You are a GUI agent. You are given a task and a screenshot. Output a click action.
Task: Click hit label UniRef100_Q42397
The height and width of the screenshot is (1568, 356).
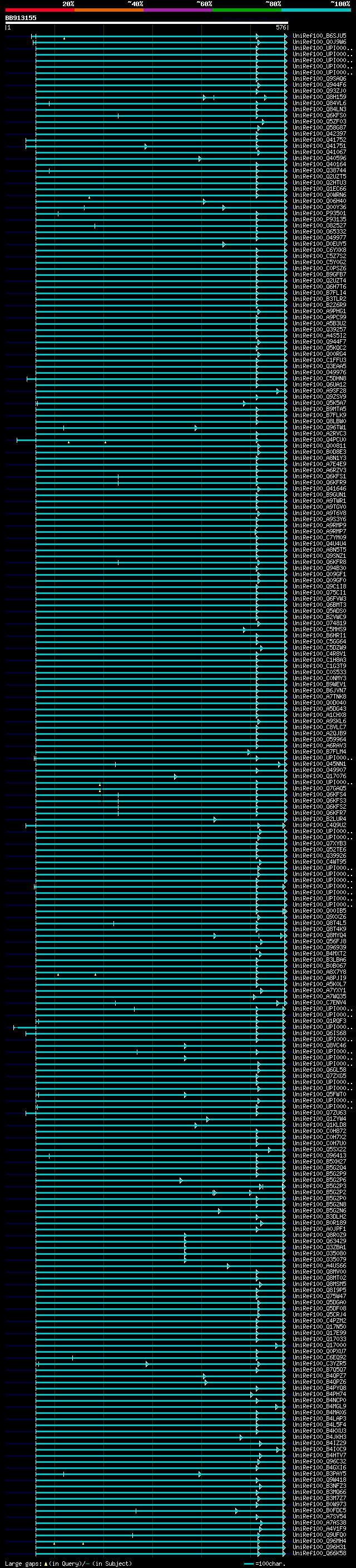point(319,134)
